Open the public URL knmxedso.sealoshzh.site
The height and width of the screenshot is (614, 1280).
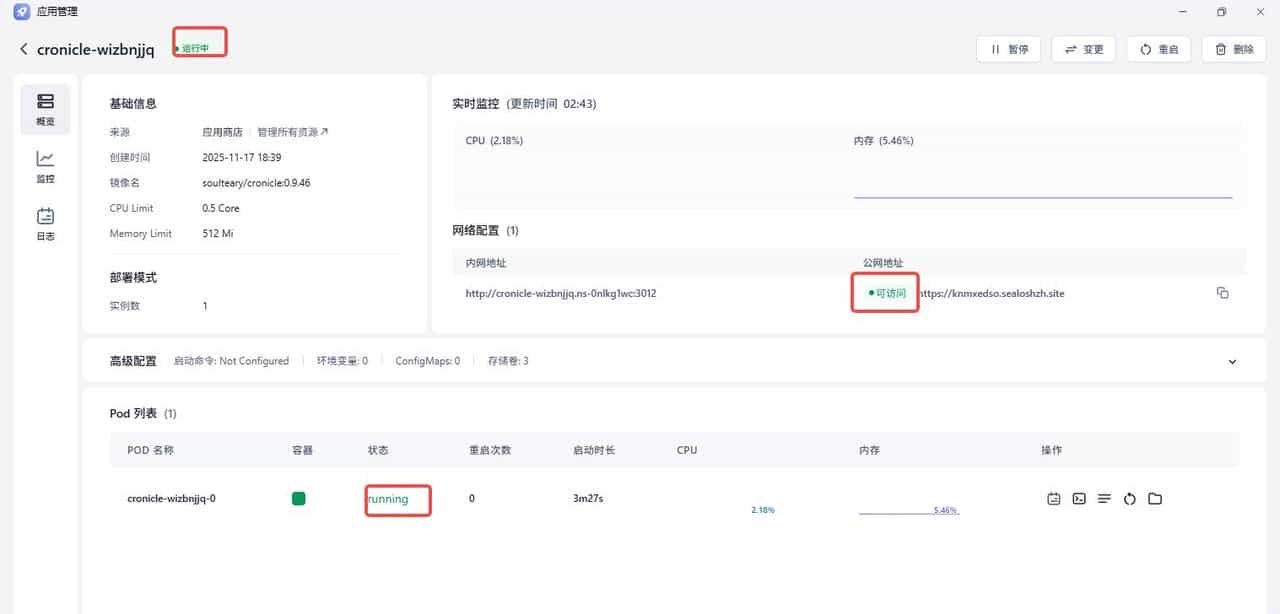[x=990, y=292]
